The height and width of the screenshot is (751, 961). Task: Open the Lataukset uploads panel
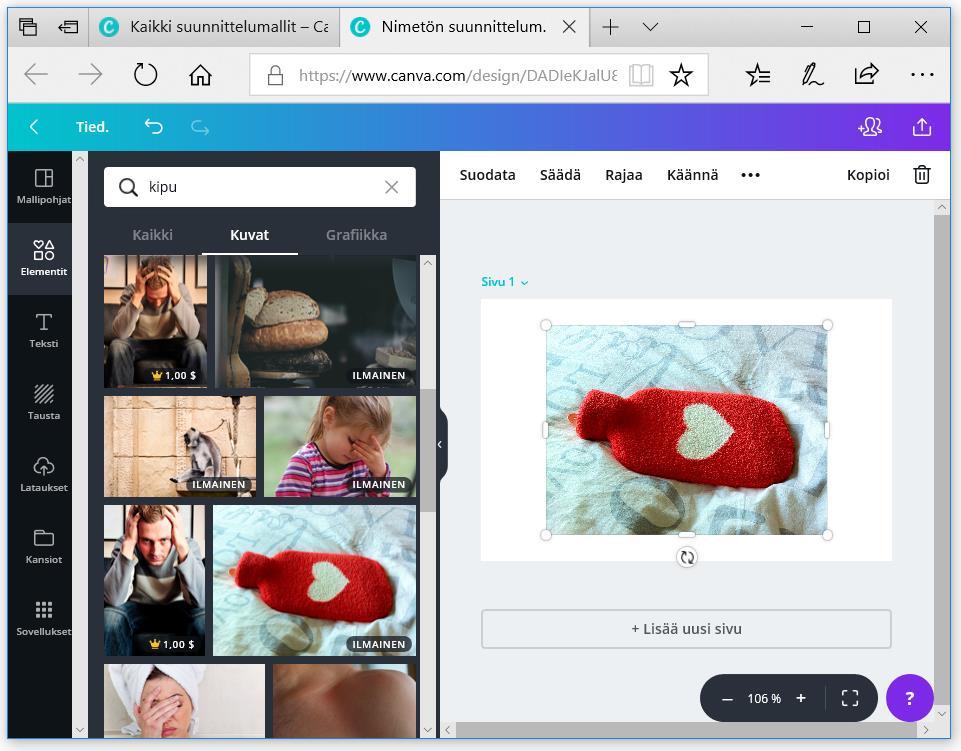point(43,475)
